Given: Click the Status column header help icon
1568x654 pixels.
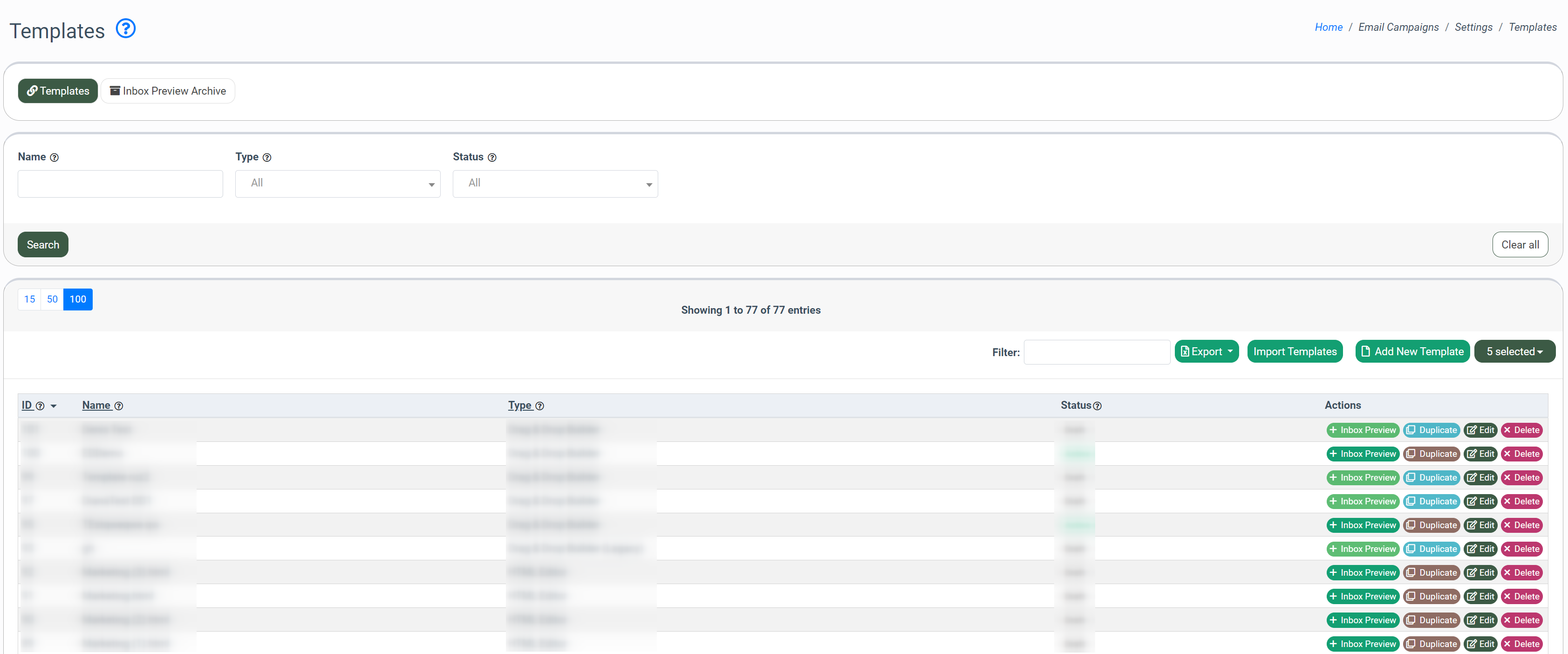Looking at the screenshot, I should 1097,406.
